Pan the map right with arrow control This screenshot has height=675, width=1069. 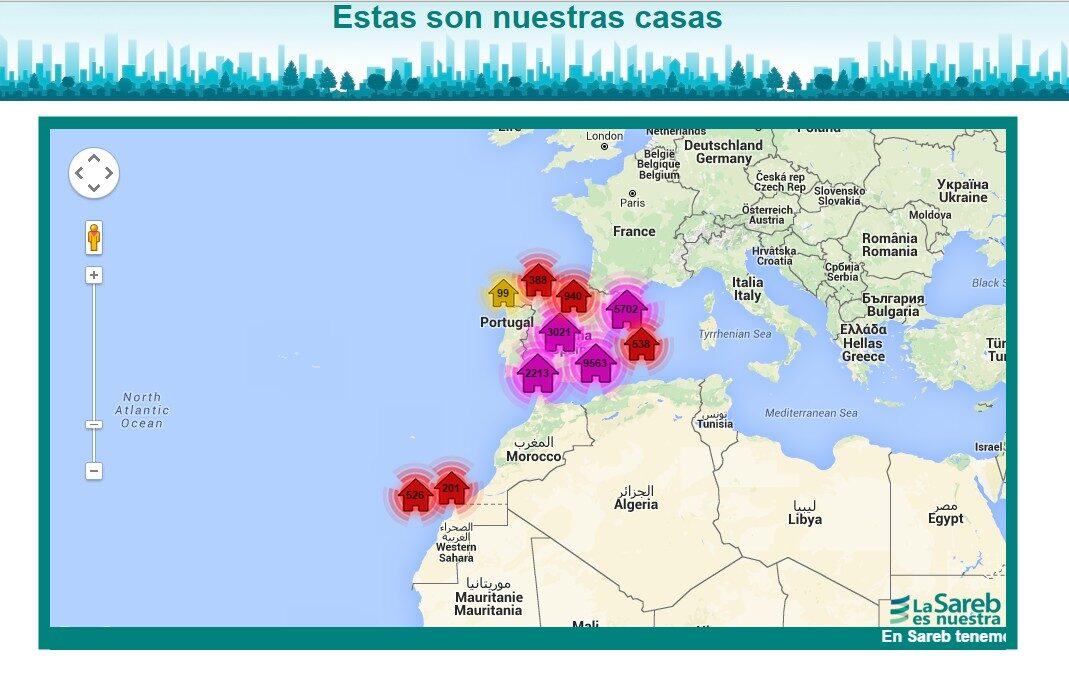click(x=109, y=173)
